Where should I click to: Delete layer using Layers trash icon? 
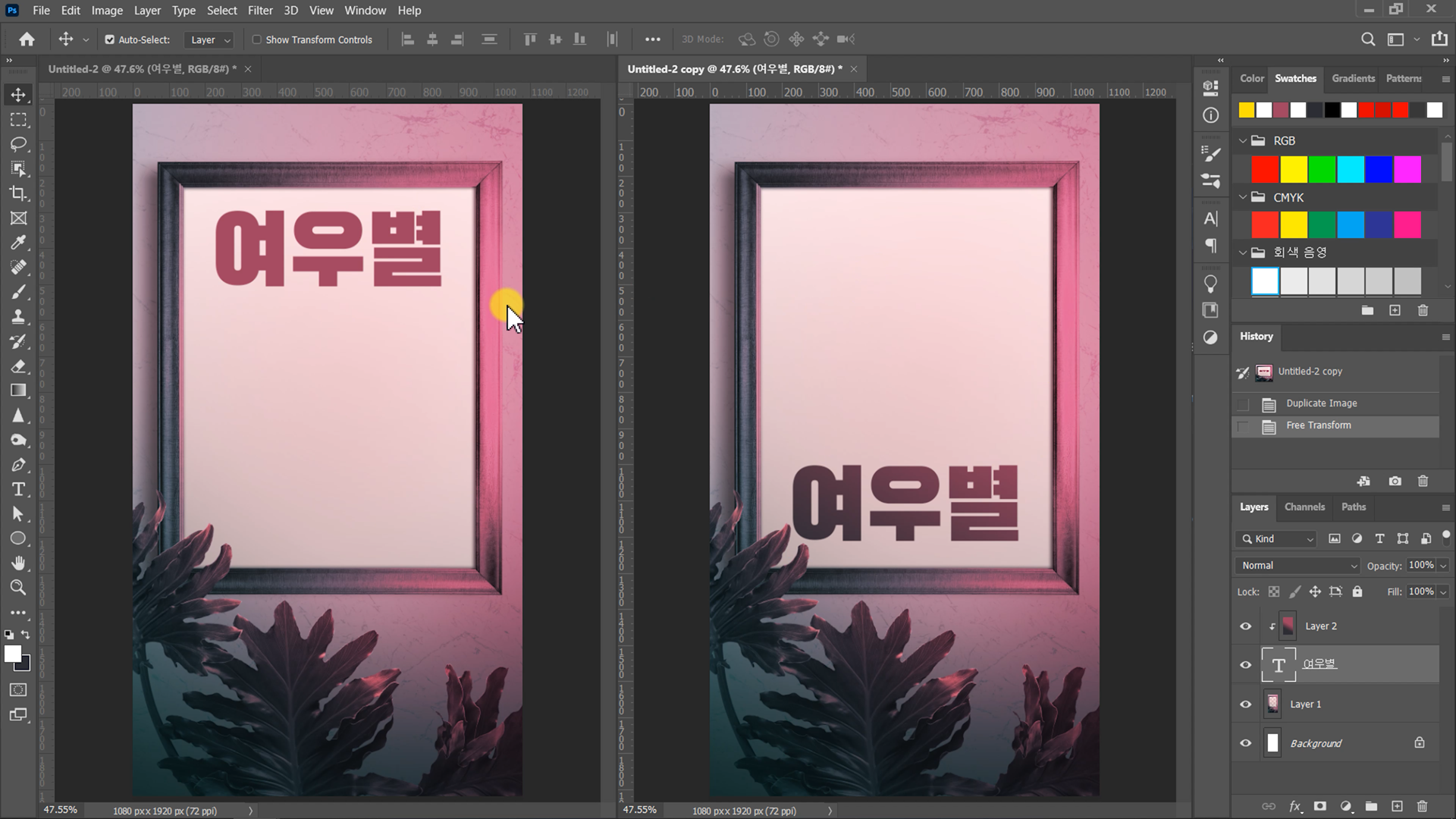tap(1423, 806)
